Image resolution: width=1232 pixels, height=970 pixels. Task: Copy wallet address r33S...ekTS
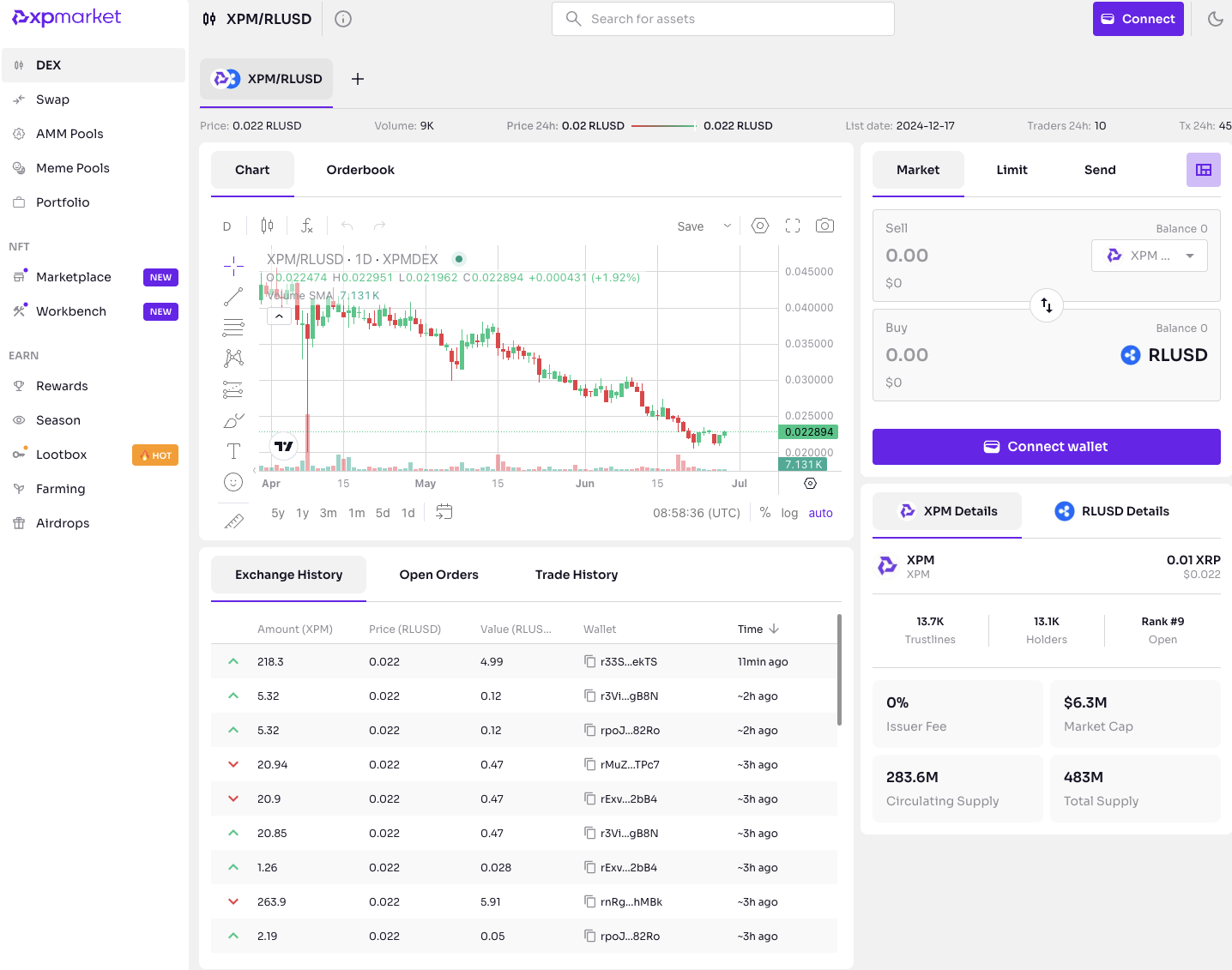click(x=589, y=661)
